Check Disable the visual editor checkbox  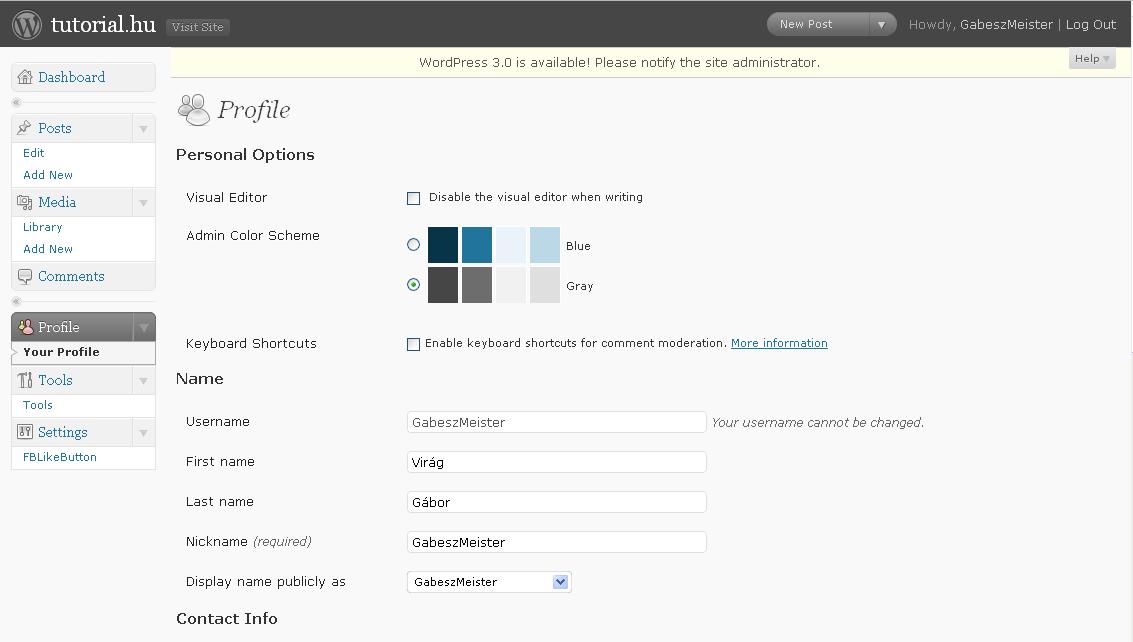pos(413,198)
